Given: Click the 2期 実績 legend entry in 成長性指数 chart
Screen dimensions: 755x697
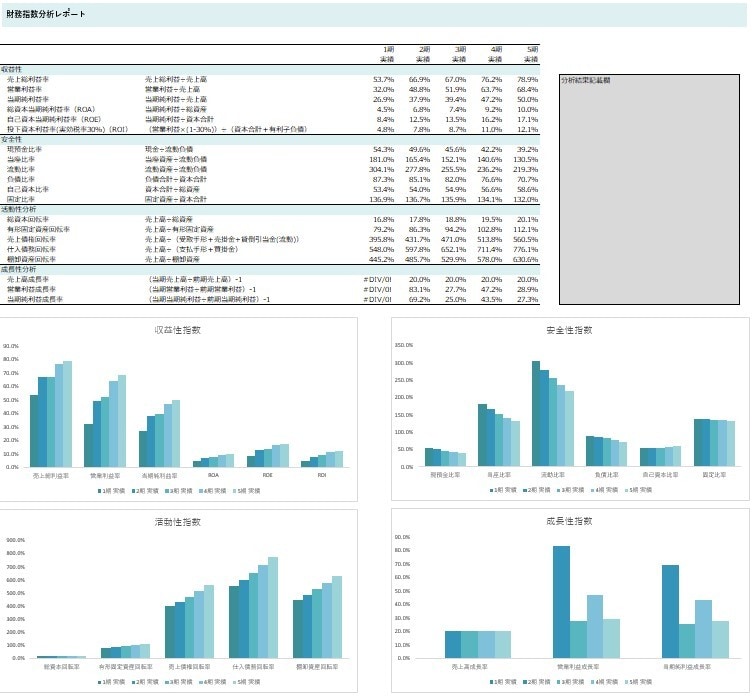Looking at the screenshot, I should (537, 682).
